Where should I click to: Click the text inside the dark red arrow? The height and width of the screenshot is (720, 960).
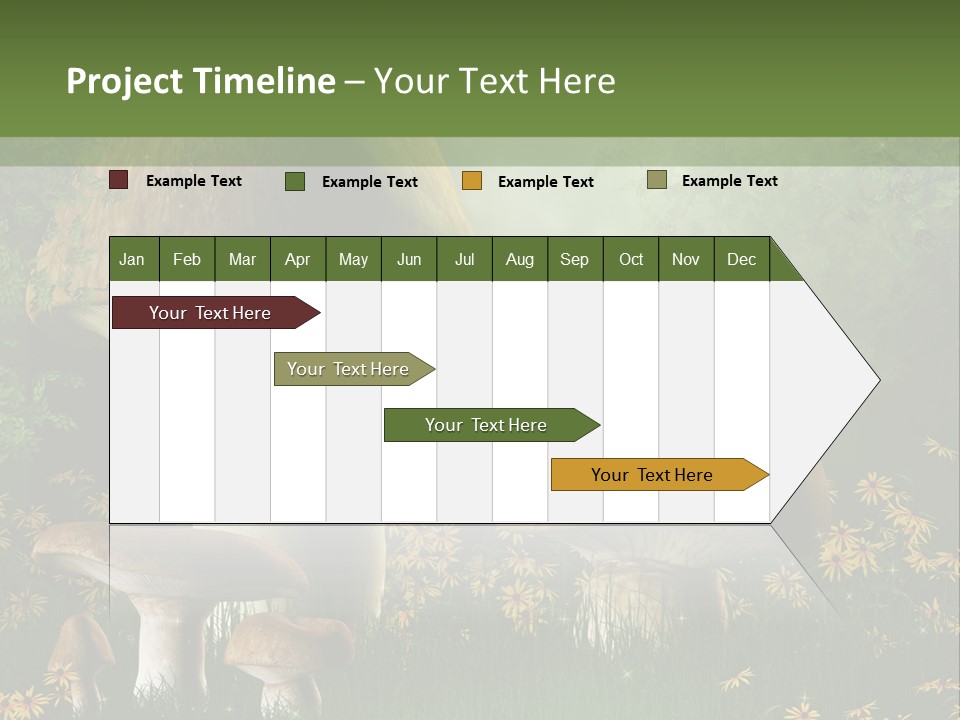coord(210,312)
